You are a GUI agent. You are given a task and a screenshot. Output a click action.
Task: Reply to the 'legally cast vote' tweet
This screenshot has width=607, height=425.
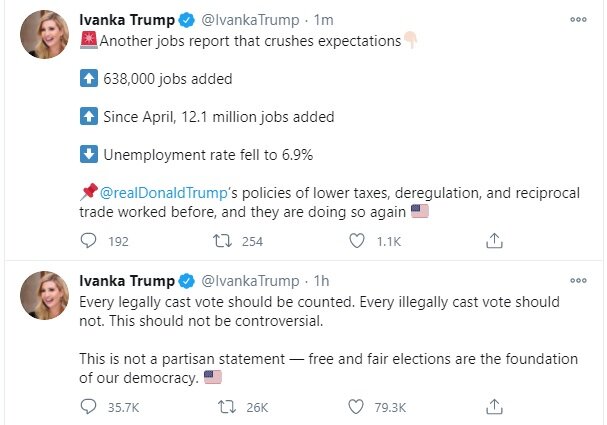(88, 406)
